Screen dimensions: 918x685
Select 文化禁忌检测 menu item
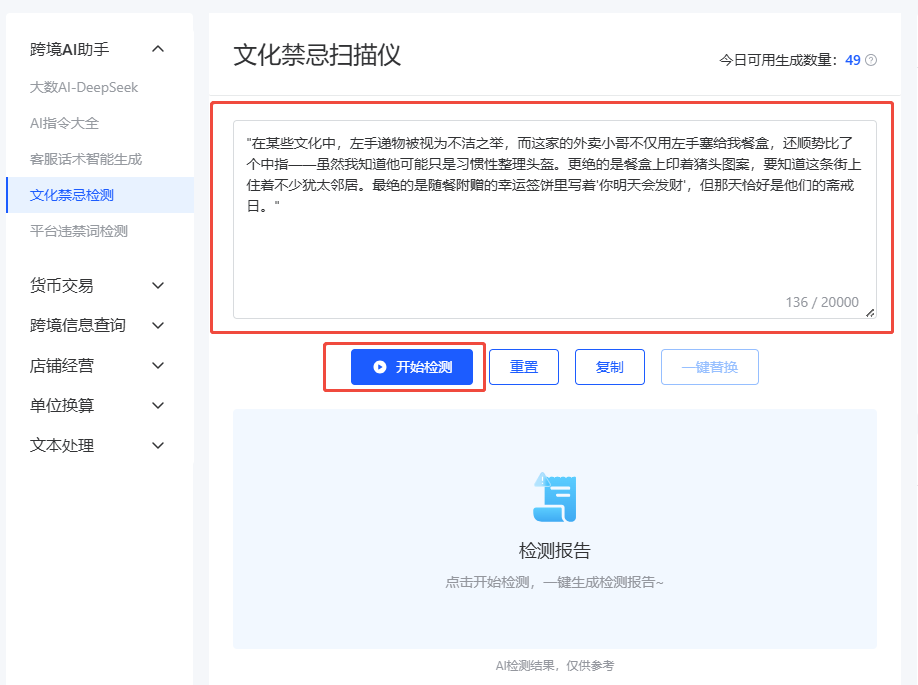coord(100,195)
